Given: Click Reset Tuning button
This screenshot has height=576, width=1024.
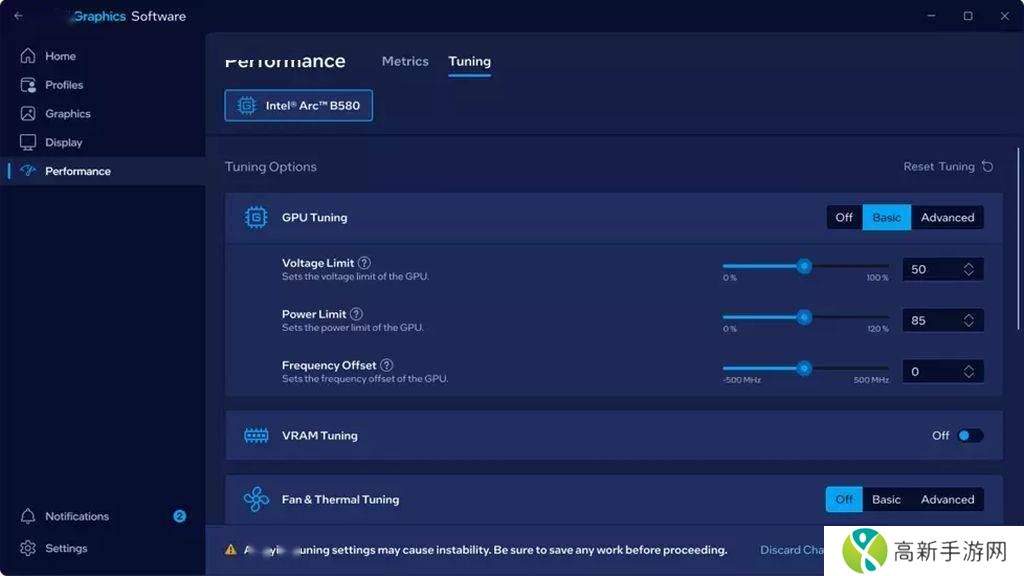Looking at the screenshot, I should pos(948,167).
